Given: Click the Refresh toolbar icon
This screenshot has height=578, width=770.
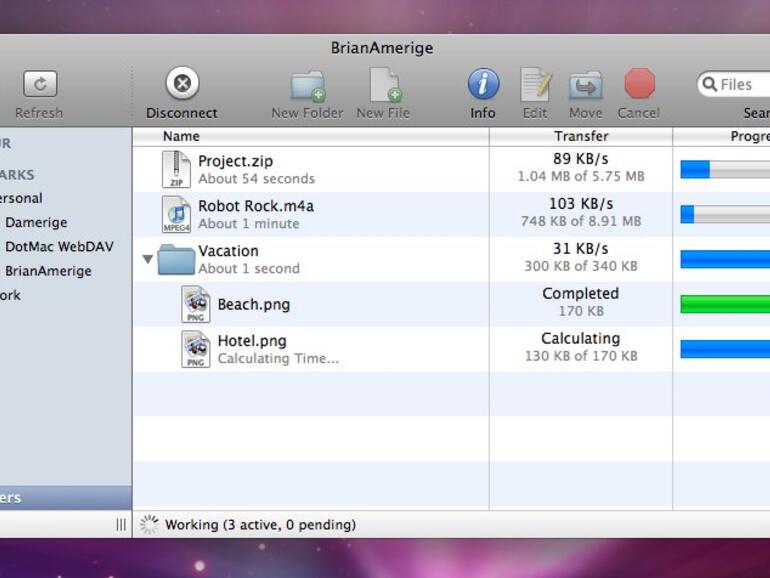Looking at the screenshot, I should point(40,84).
